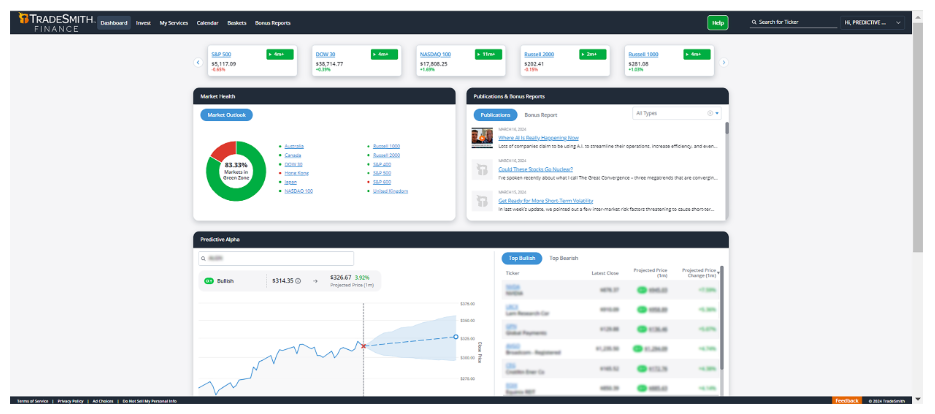Viewport: 935px width, 414px height.
Task: Open Canada in the Market Health list
Action: click(x=293, y=155)
